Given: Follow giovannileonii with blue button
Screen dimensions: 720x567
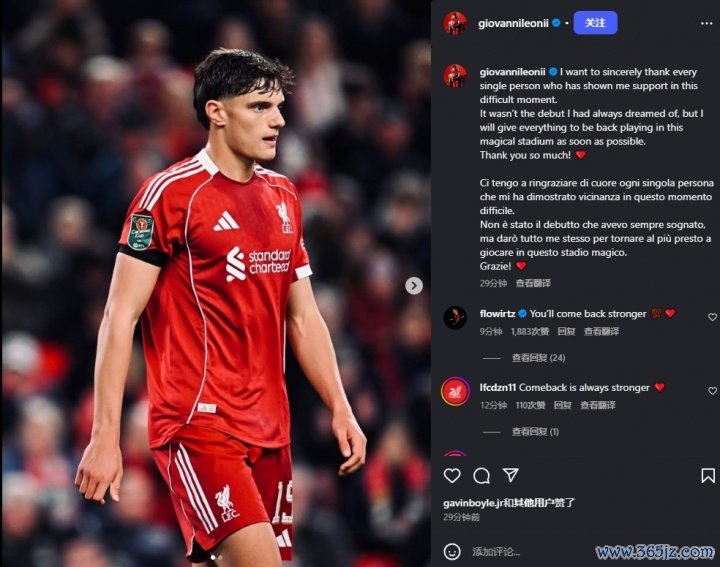Looking at the screenshot, I should 595,23.
